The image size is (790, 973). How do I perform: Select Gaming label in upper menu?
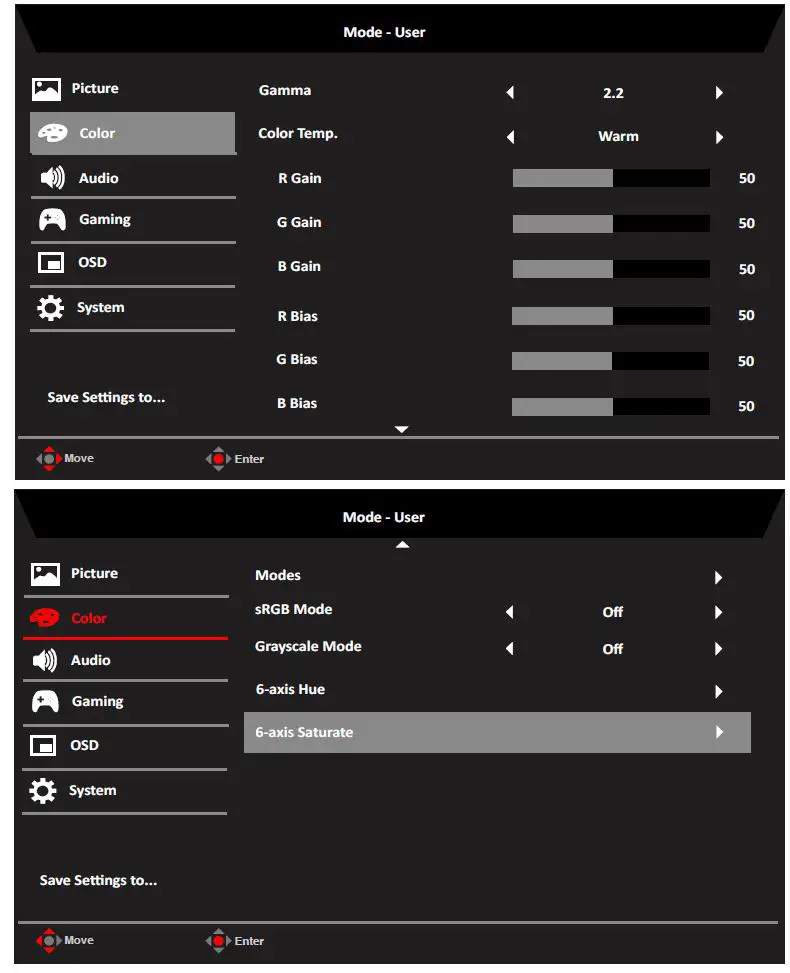click(105, 220)
